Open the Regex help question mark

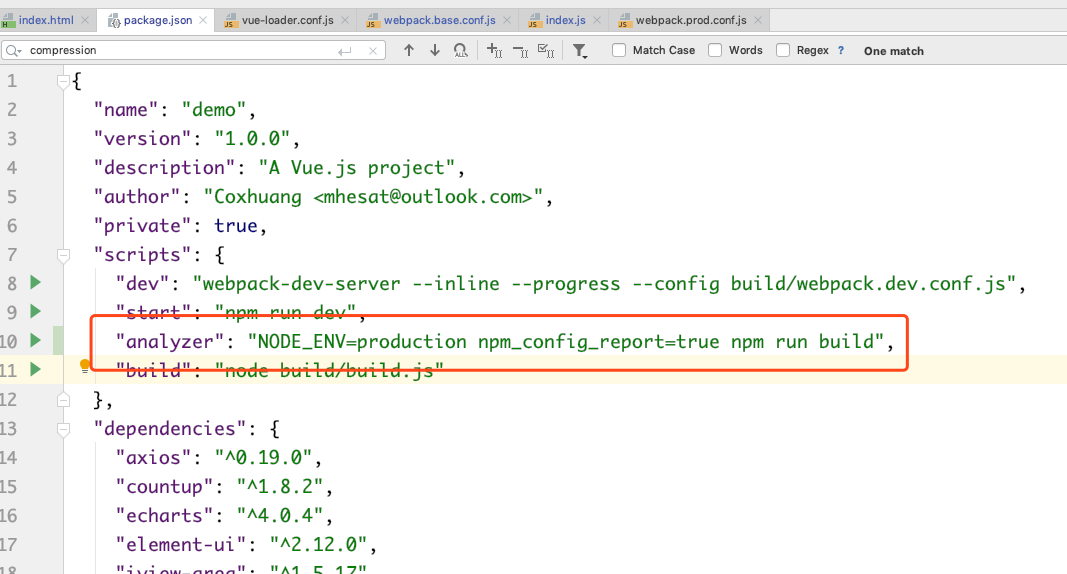[x=841, y=50]
